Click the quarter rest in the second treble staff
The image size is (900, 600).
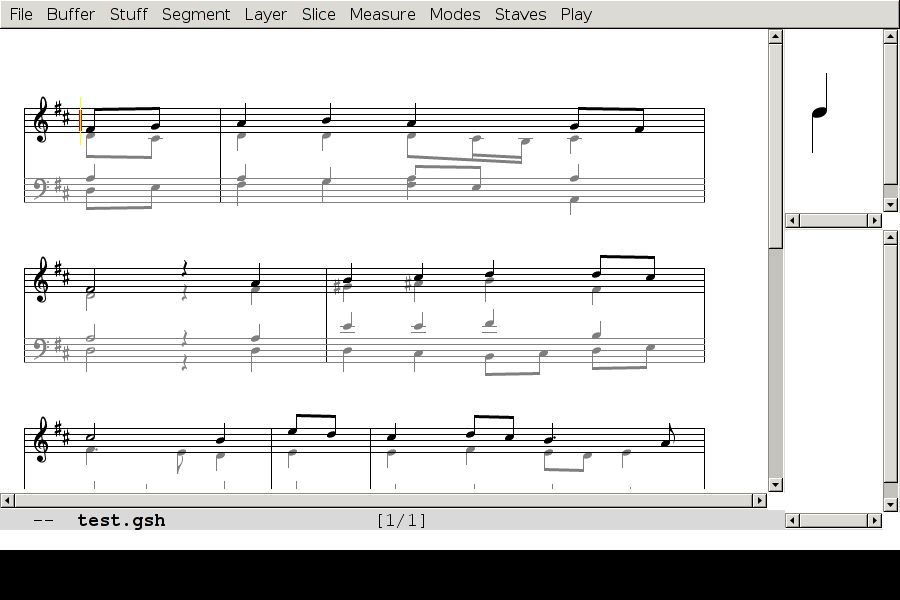[x=184, y=269]
